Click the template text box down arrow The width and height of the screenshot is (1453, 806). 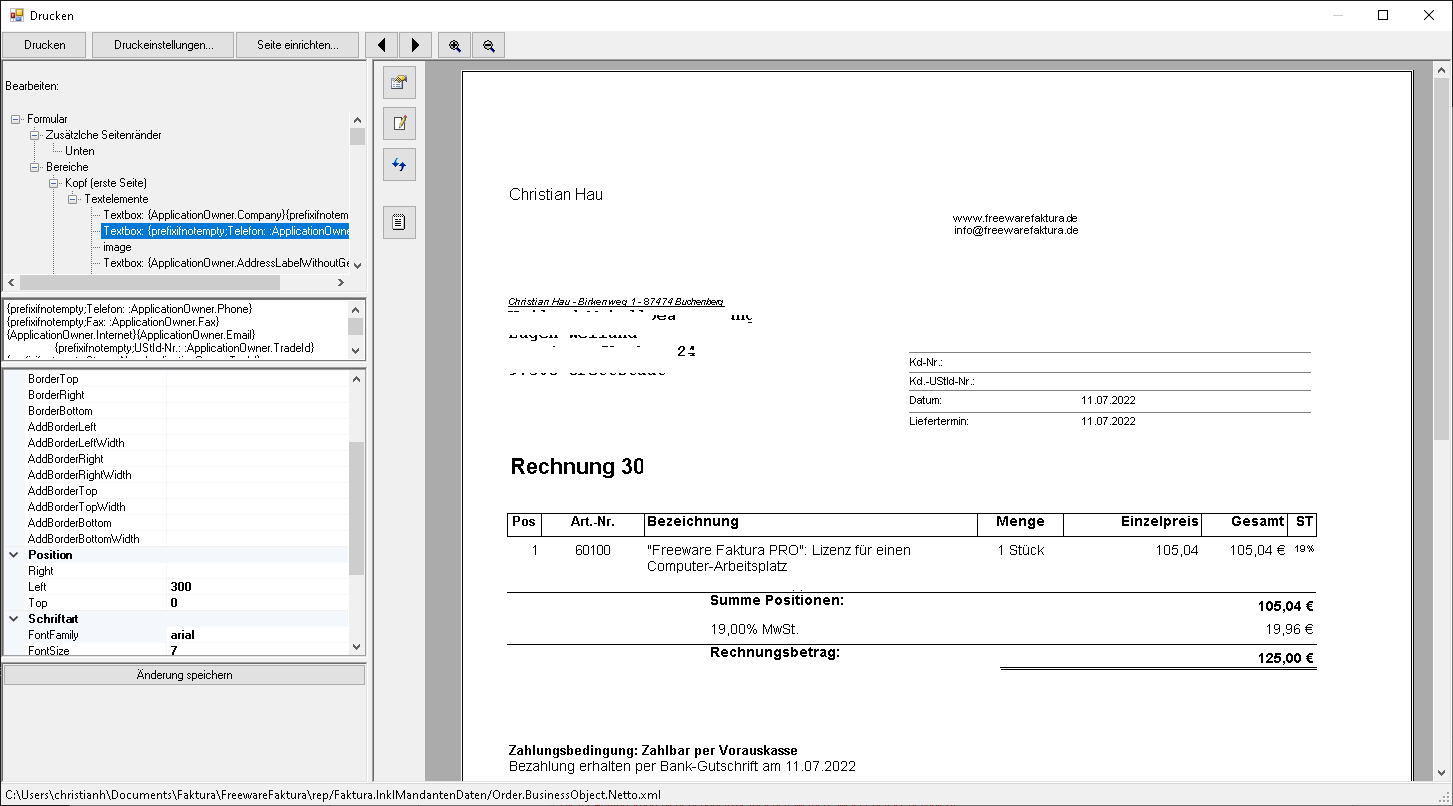click(356, 351)
